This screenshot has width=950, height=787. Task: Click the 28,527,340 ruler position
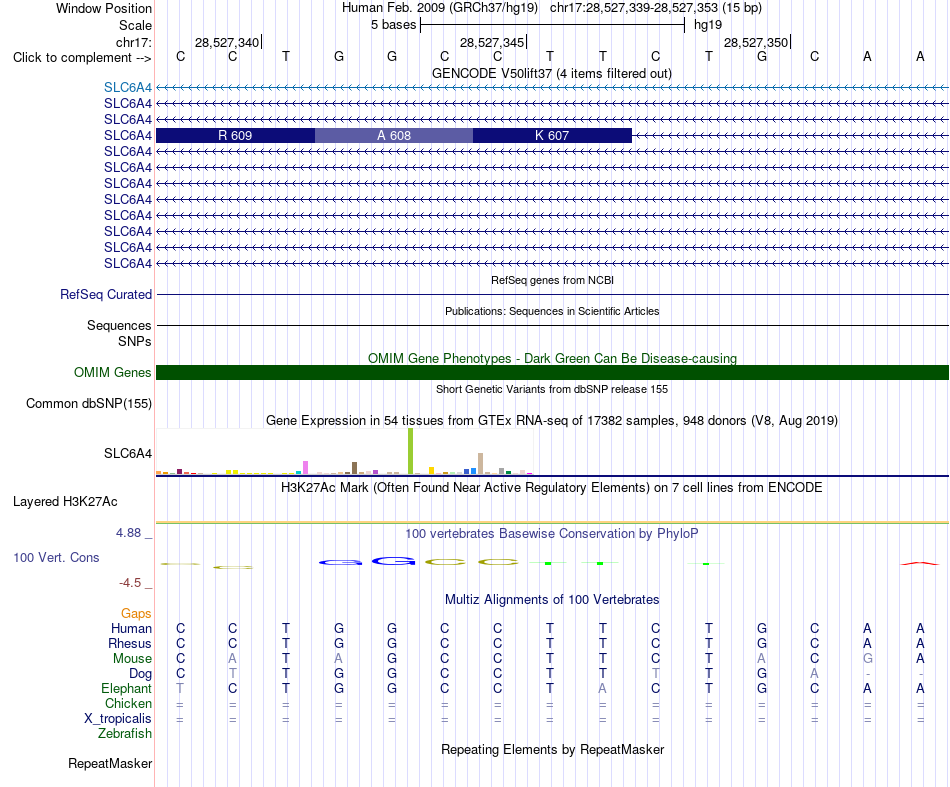pos(227,42)
